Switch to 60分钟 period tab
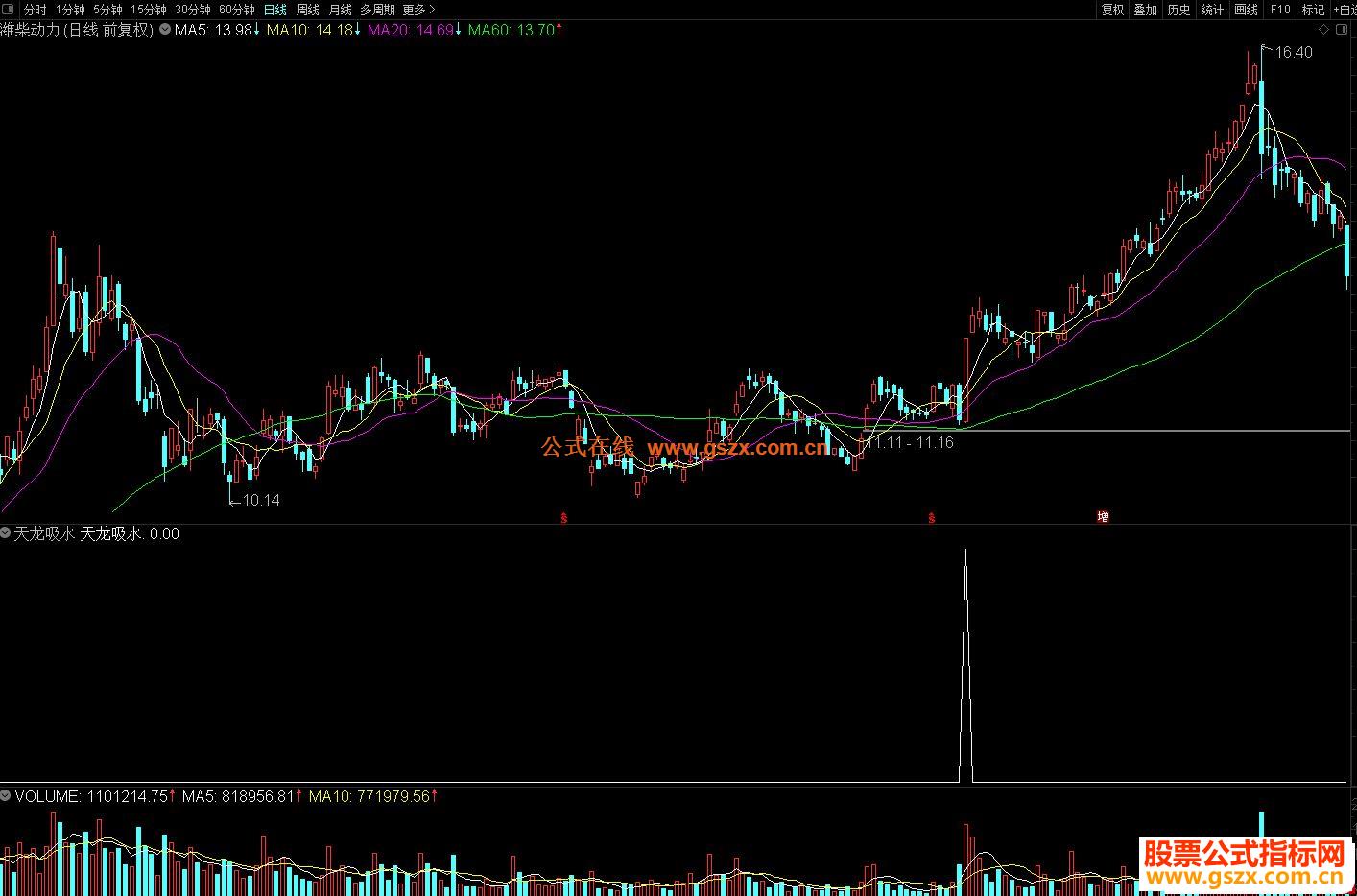The image size is (1357, 896). pyautogui.click(x=237, y=10)
